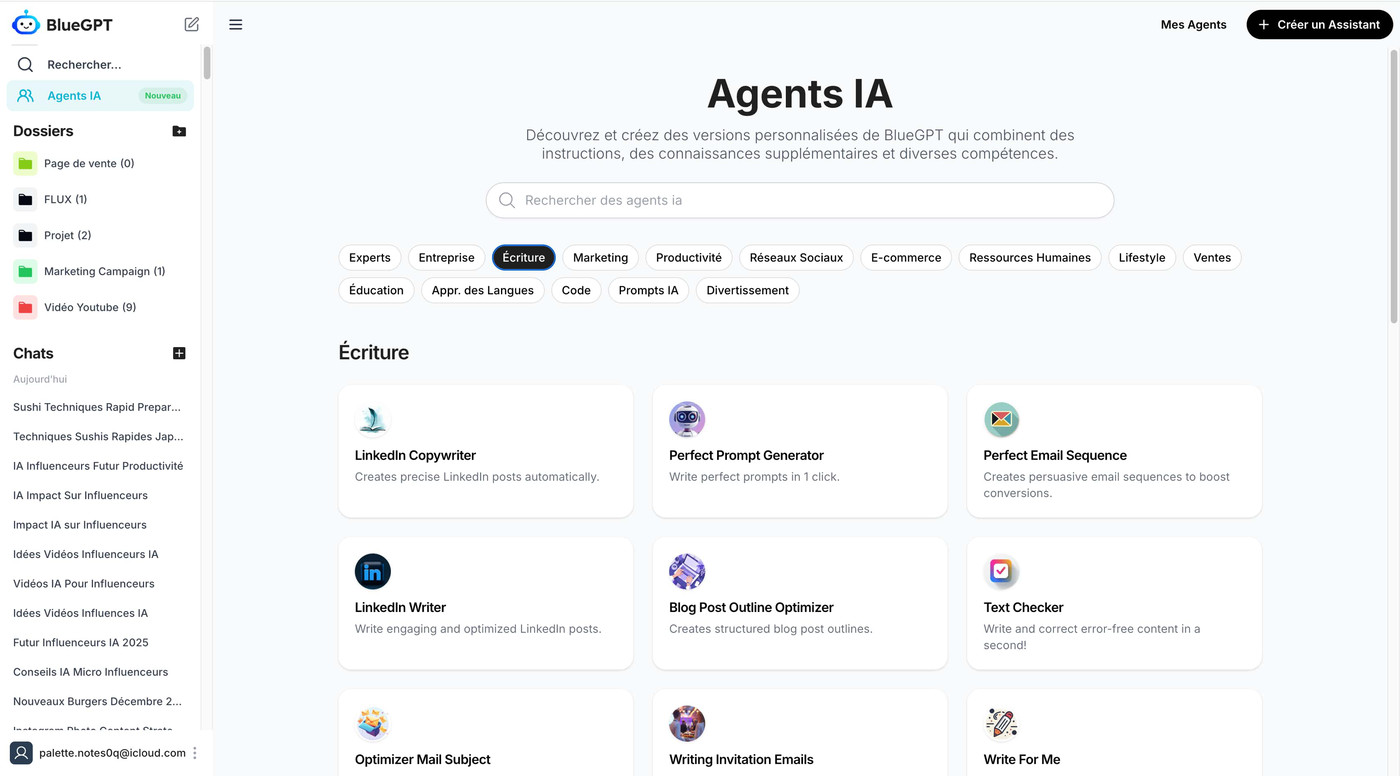Click the Perfect Email Sequence envelope icon
This screenshot has height=776, width=1400.
pyautogui.click(x=1001, y=420)
